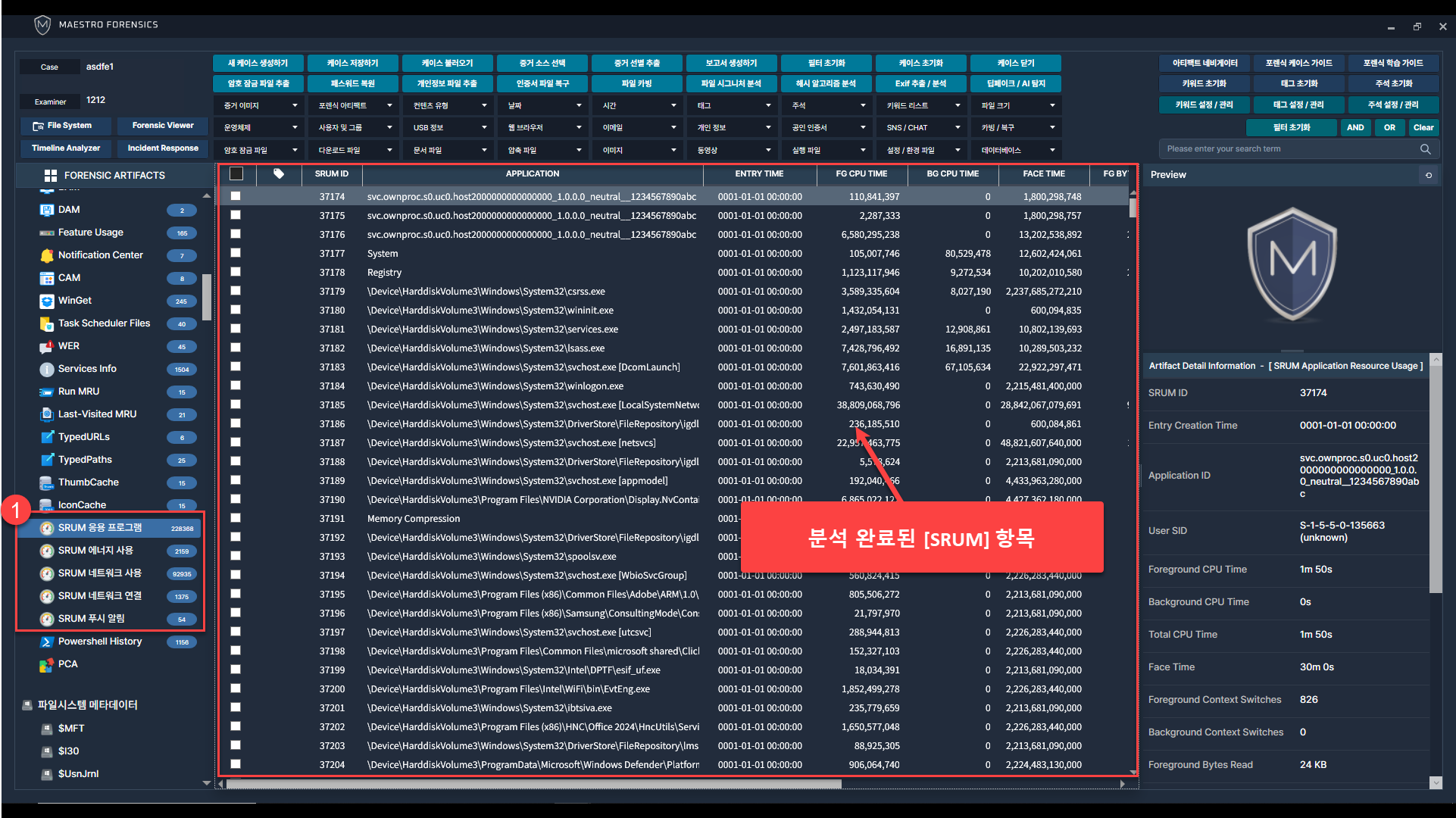Open the Forensic Viewer tab
1456x818 pixels.
click(162, 126)
